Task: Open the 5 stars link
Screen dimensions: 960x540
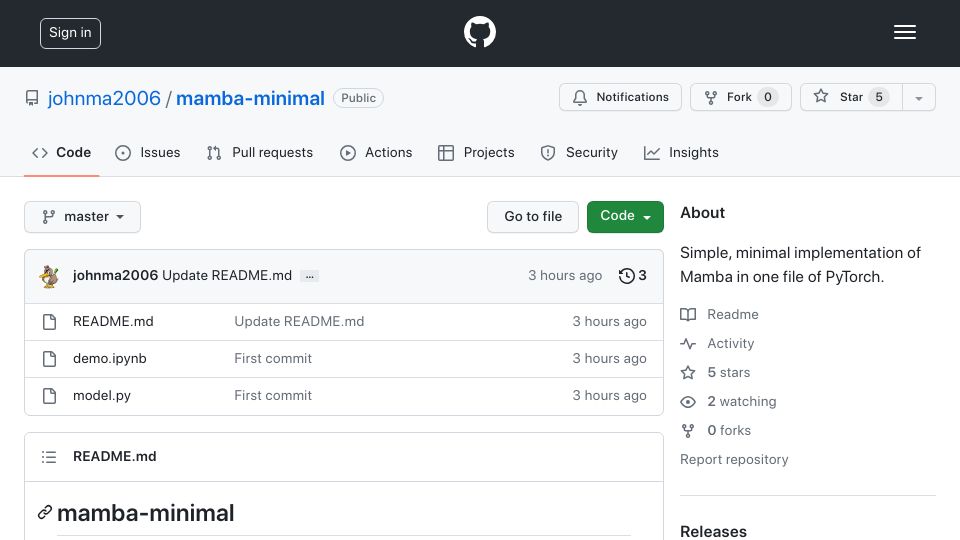Action: pyautogui.click(x=715, y=372)
